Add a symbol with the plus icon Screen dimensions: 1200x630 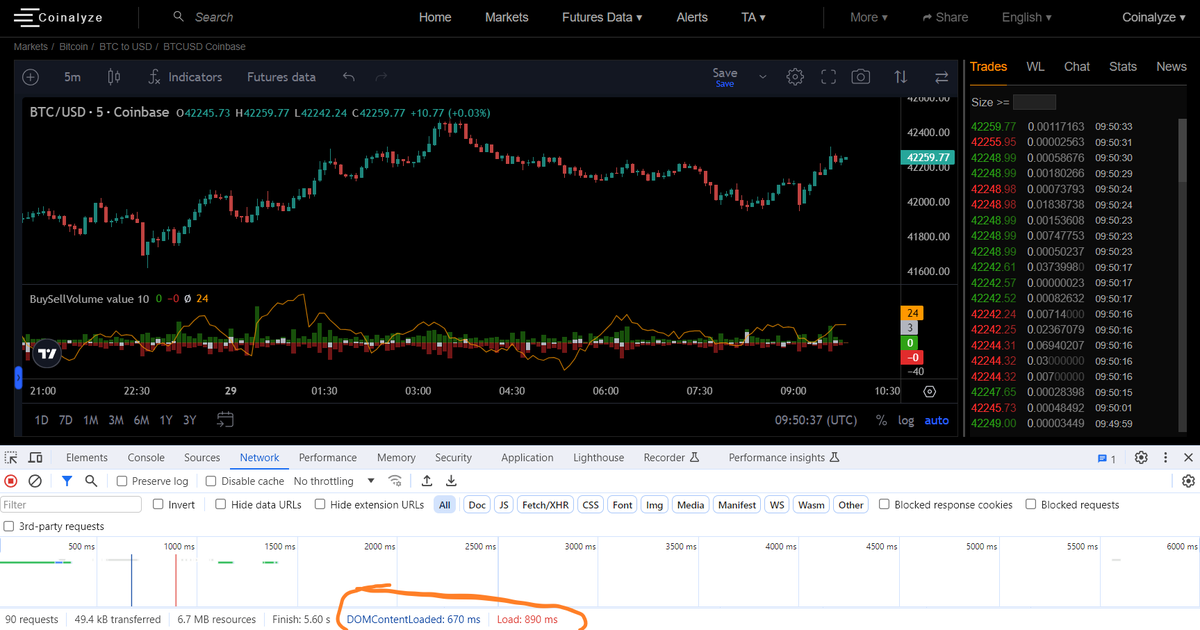point(30,77)
